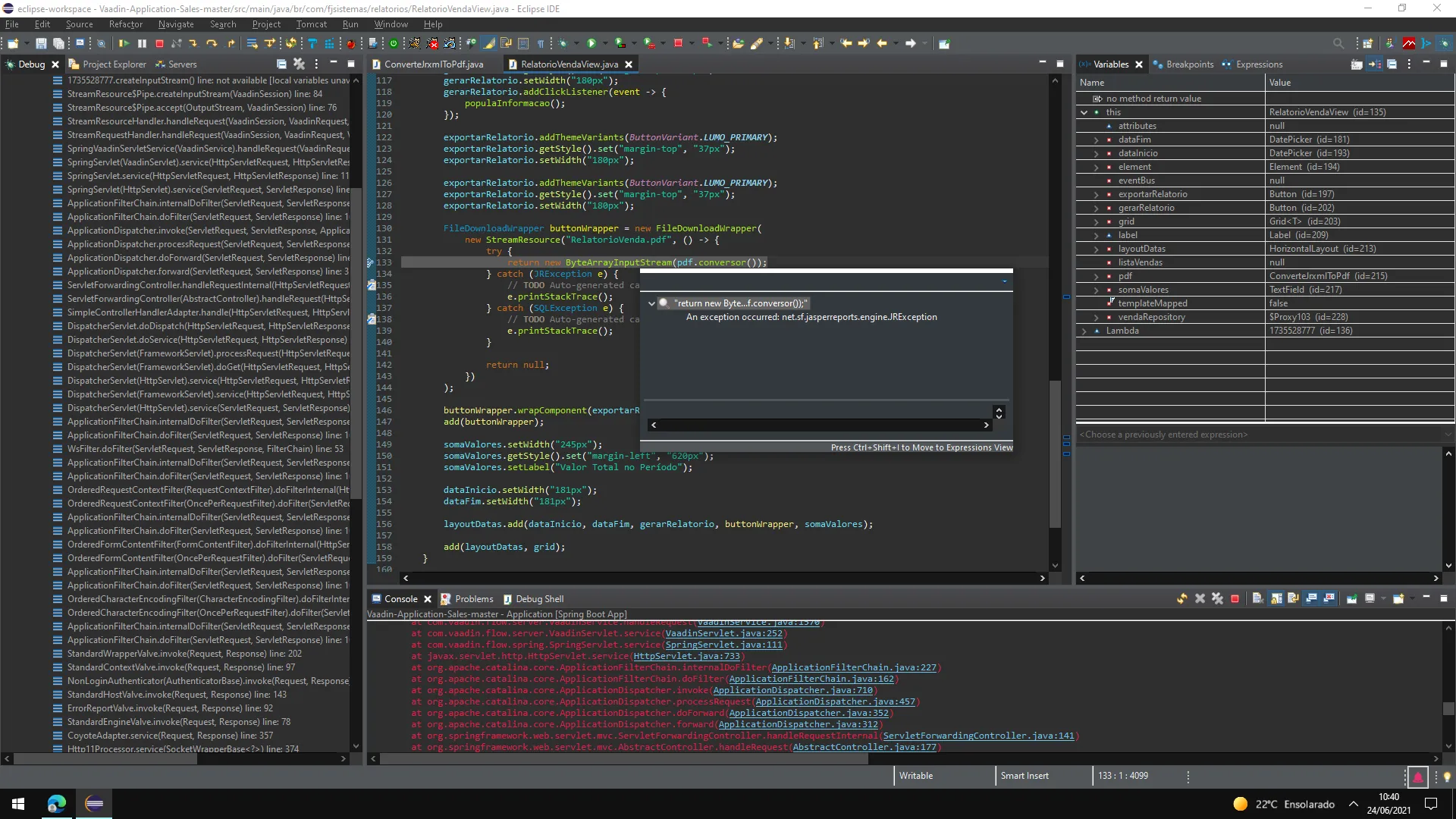This screenshot has height=819, width=1456.
Task: Click the red Terminate button in main toolbar
Action: (159, 44)
